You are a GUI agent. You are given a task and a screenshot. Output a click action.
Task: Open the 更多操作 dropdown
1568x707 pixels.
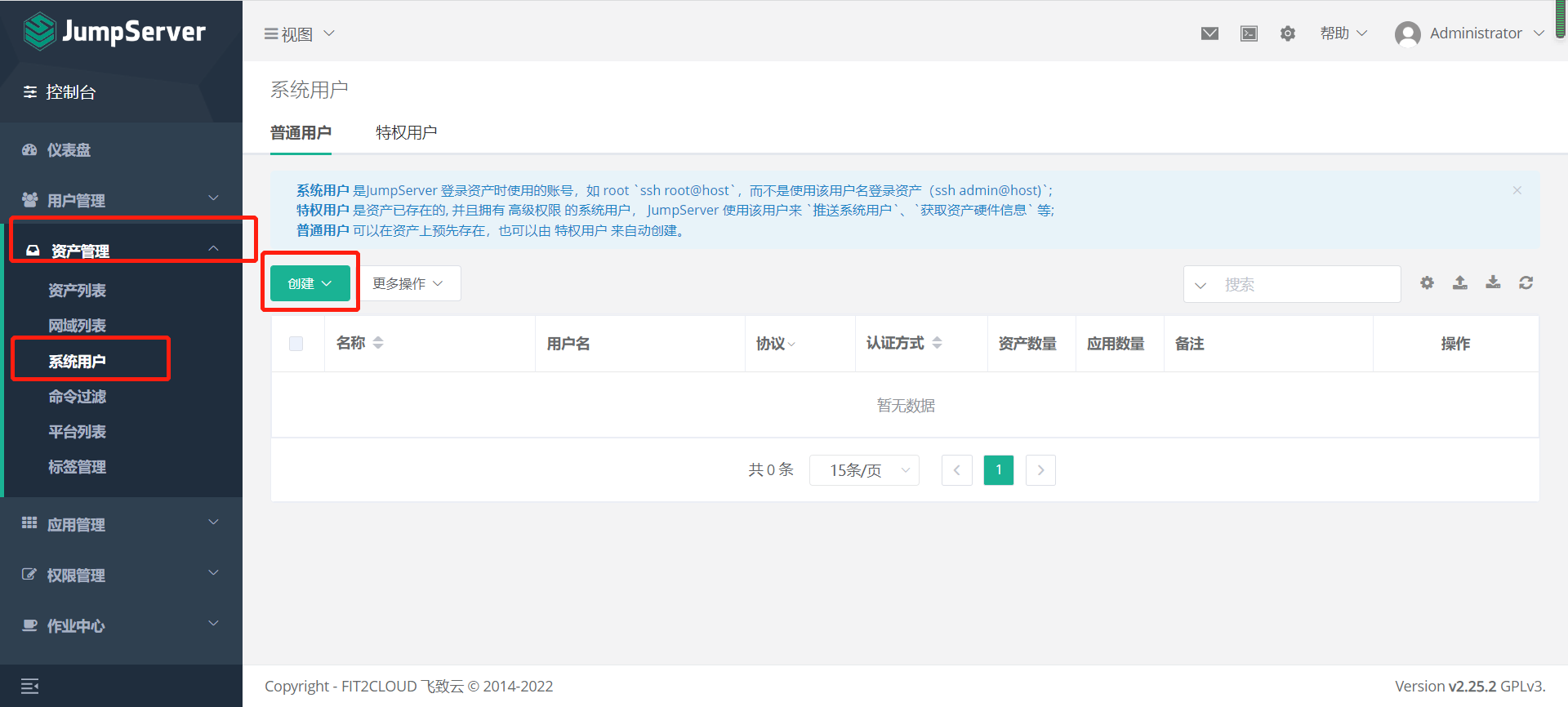pos(408,283)
